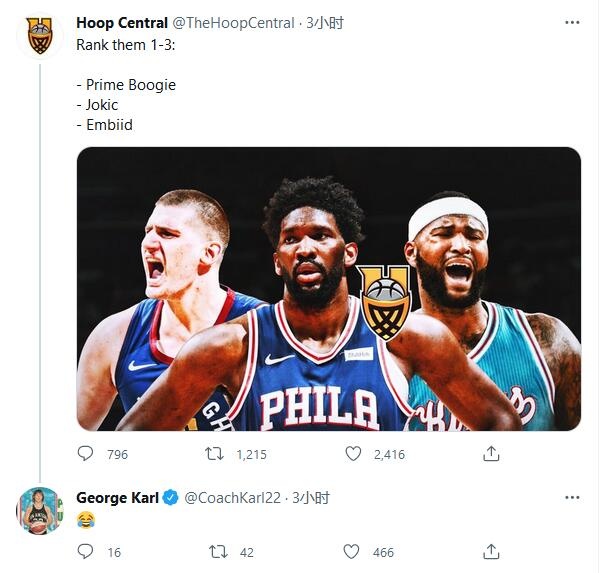The width and height of the screenshot is (610, 573).
Task: Open more options on George Karl tweet
Action: tap(571, 497)
